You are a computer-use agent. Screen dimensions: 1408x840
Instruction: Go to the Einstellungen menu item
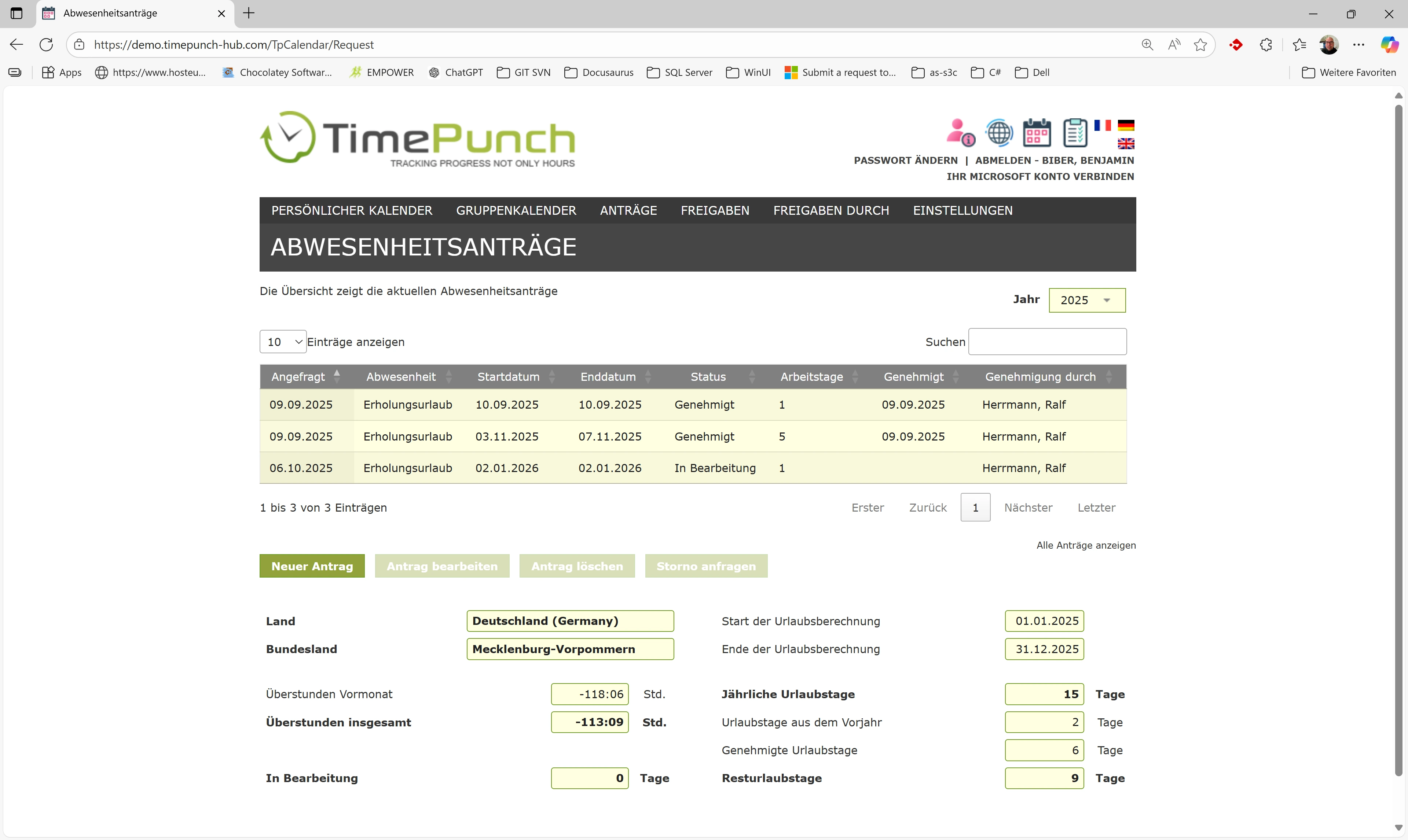point(962,211)
